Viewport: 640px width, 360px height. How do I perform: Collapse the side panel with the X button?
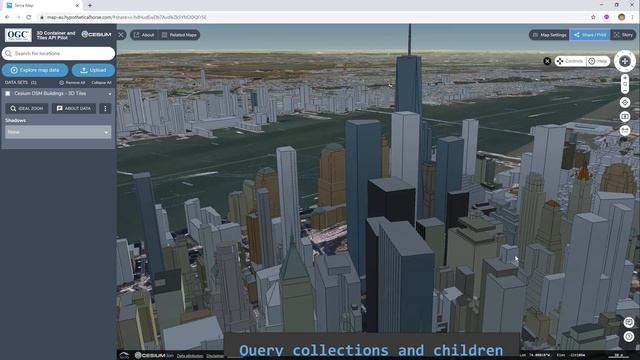[121, 35]
